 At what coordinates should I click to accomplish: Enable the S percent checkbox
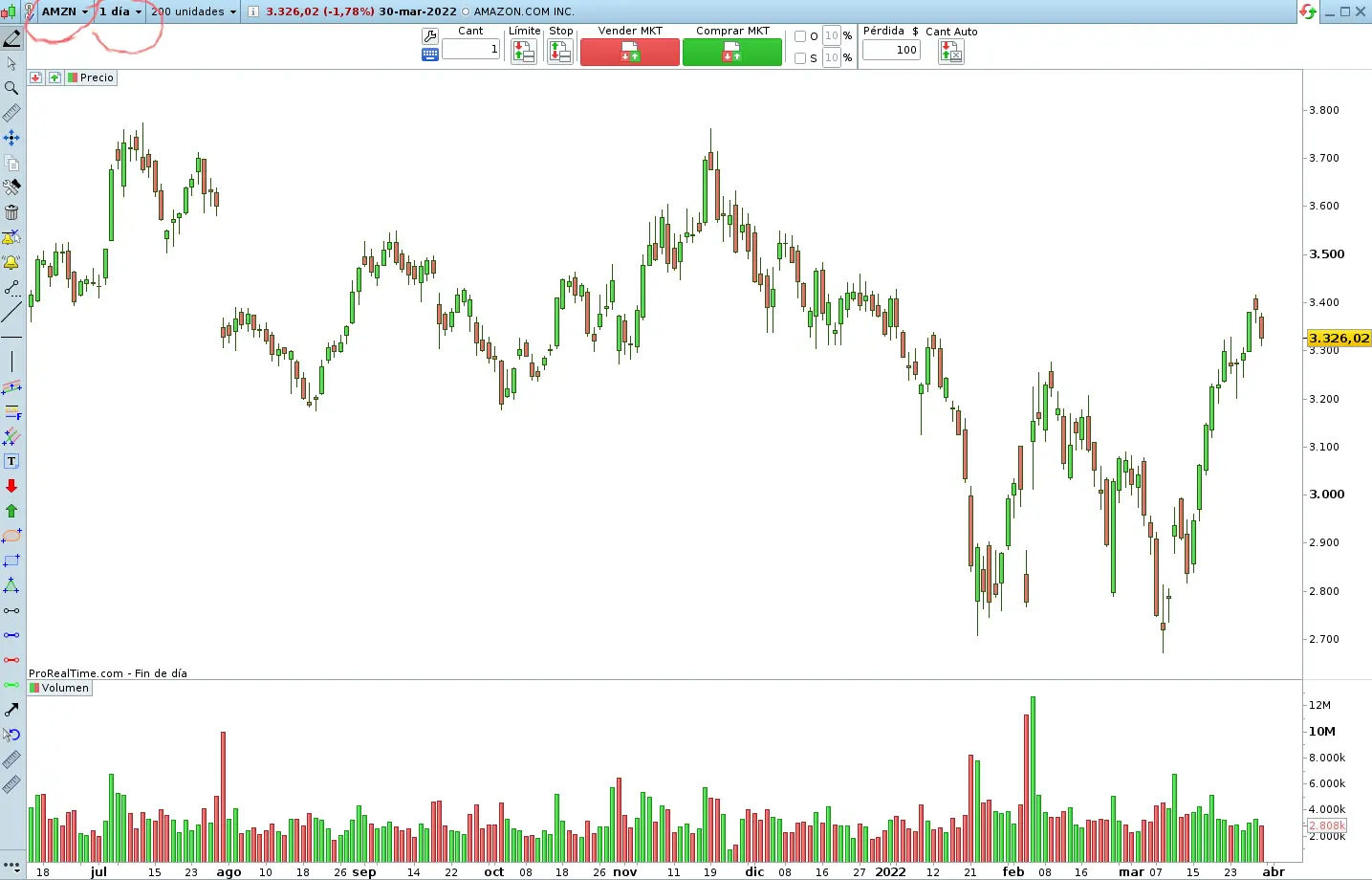pos(800,58)
